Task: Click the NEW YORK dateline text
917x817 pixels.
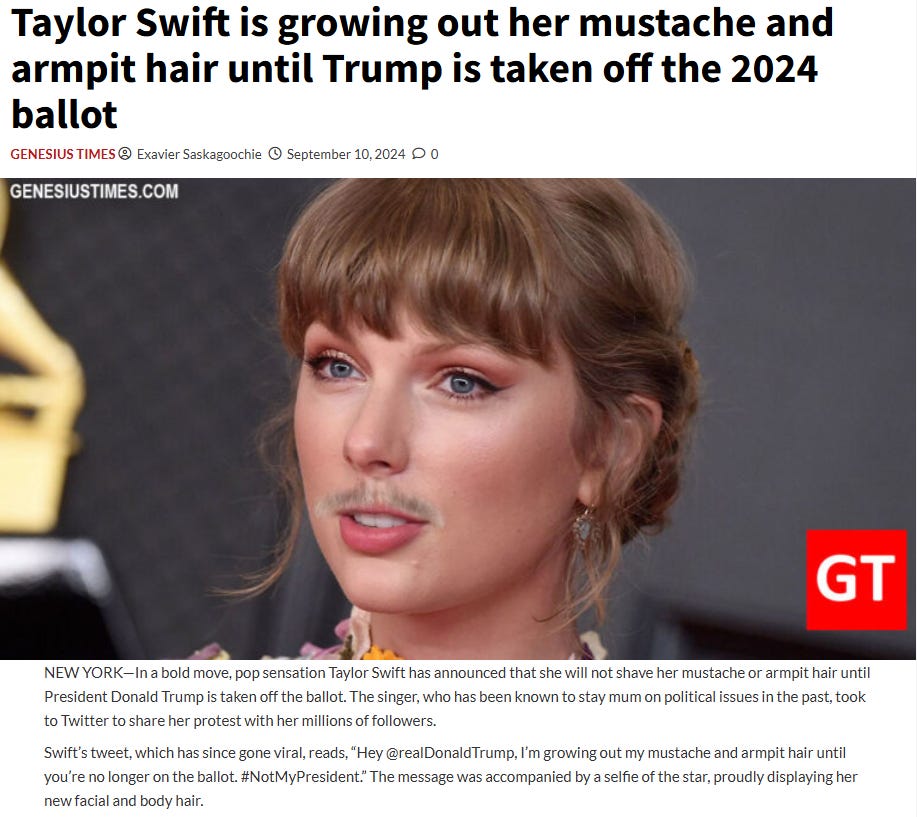Action: point(84,673)
